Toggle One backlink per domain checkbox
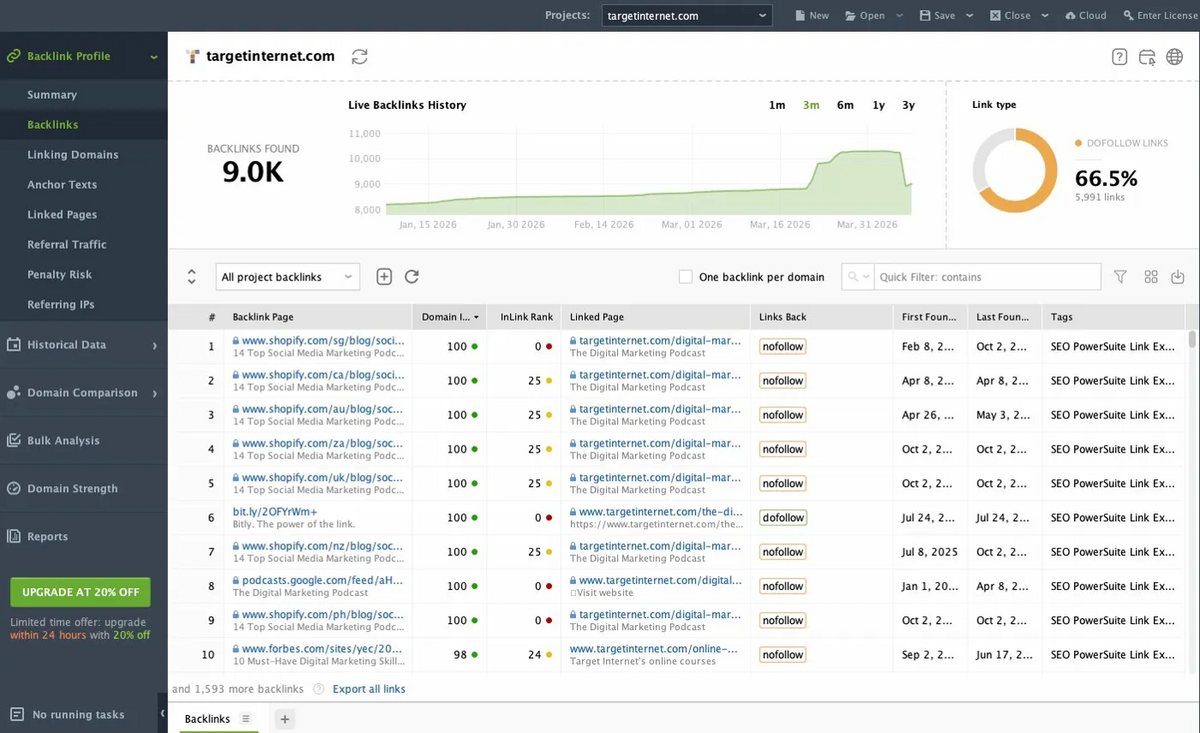The height and width of the screenshot is (733, 1200). (685, 277)
